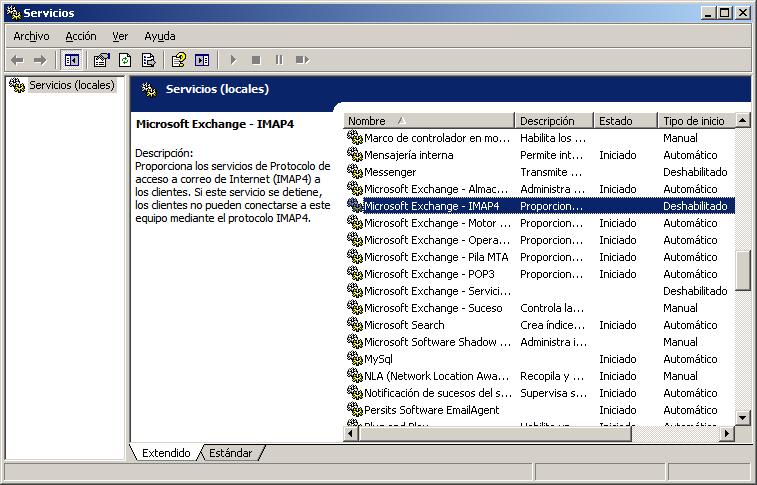Open the Acción menu
This screenshot has width=757, height=485.
click(81, 36)
